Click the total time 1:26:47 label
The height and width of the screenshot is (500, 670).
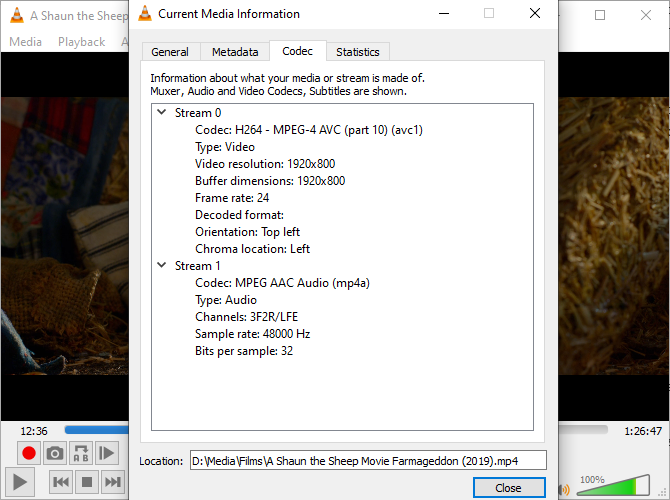pos(643,431)
